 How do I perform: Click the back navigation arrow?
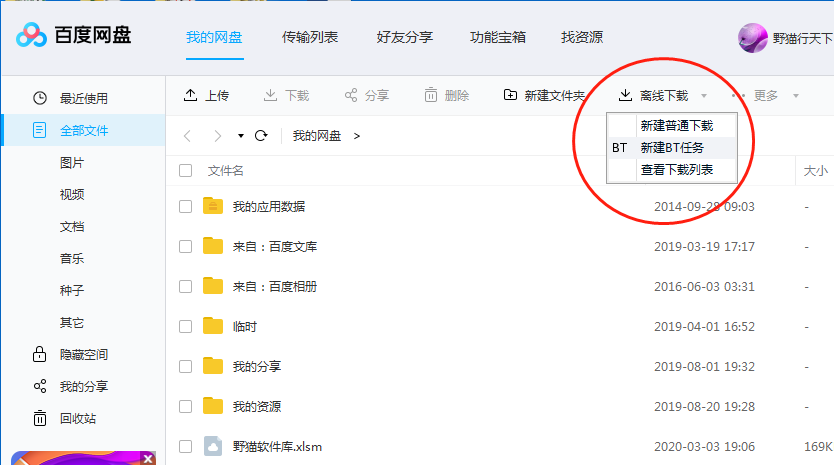[187, 136]
